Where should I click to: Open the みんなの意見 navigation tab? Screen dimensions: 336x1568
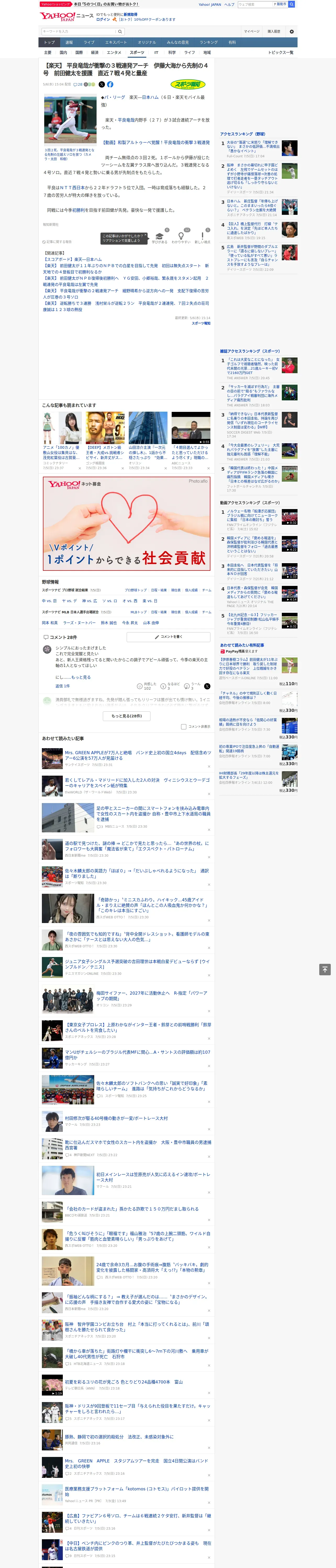(178, 43)
